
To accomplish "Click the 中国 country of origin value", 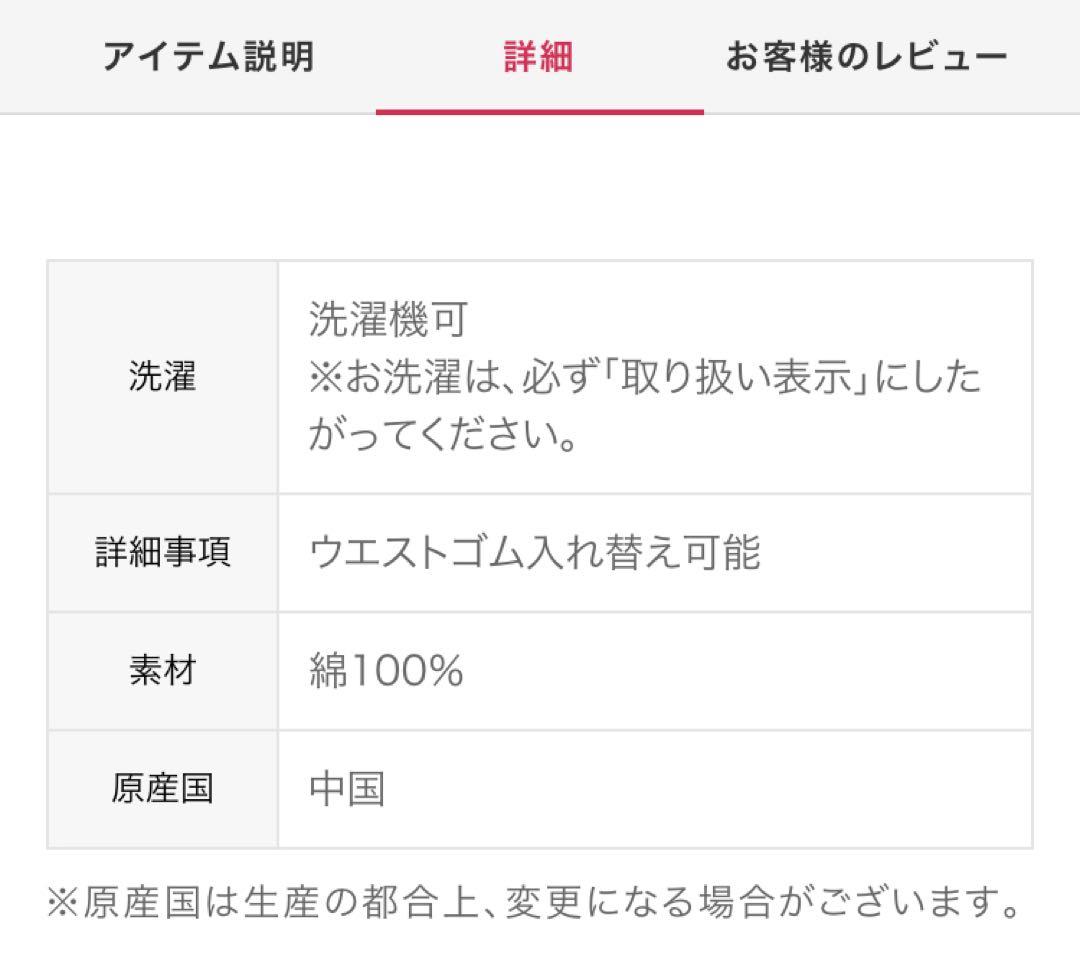I will tap(344, 789).
